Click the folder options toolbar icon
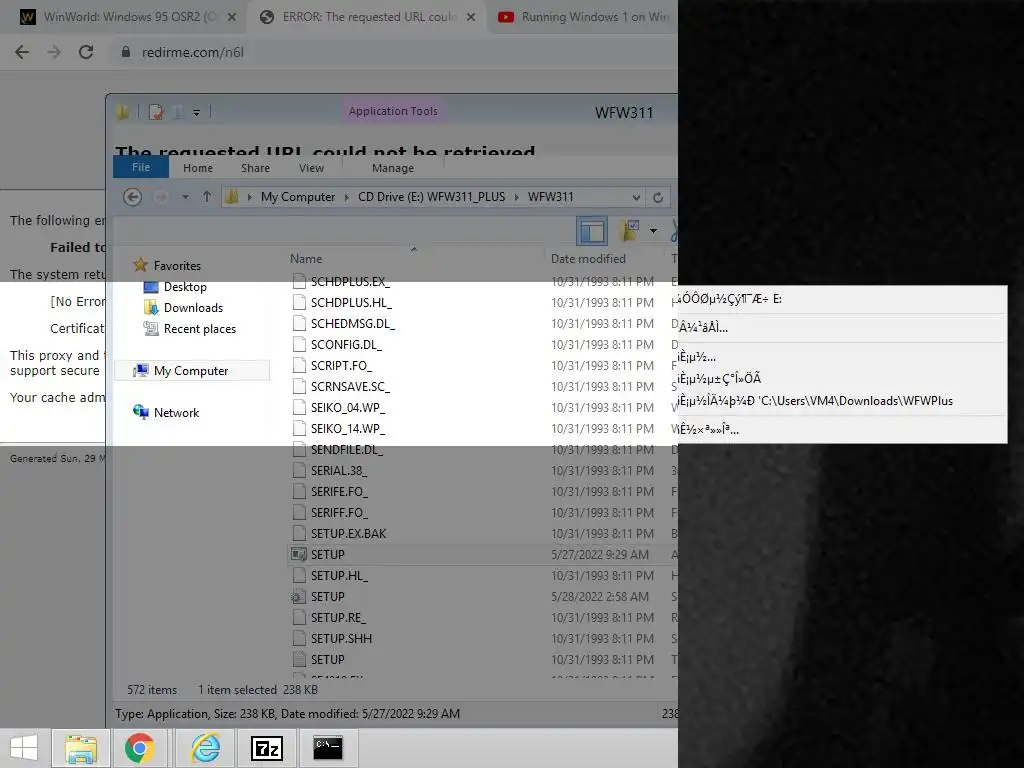Screen dimensions: 1024x768 630,231
